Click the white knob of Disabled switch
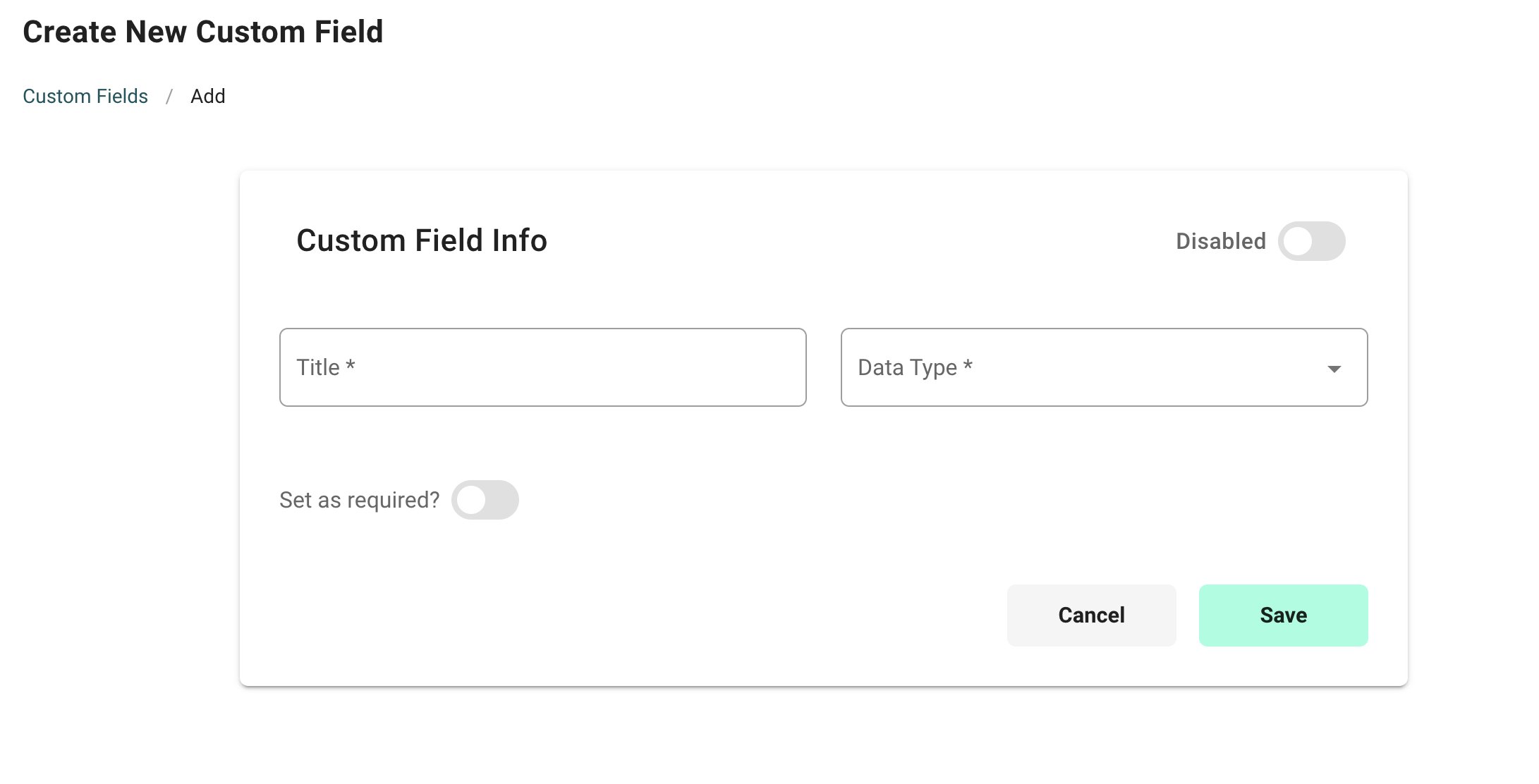1539x784 pixels. tap(1298, 241)
